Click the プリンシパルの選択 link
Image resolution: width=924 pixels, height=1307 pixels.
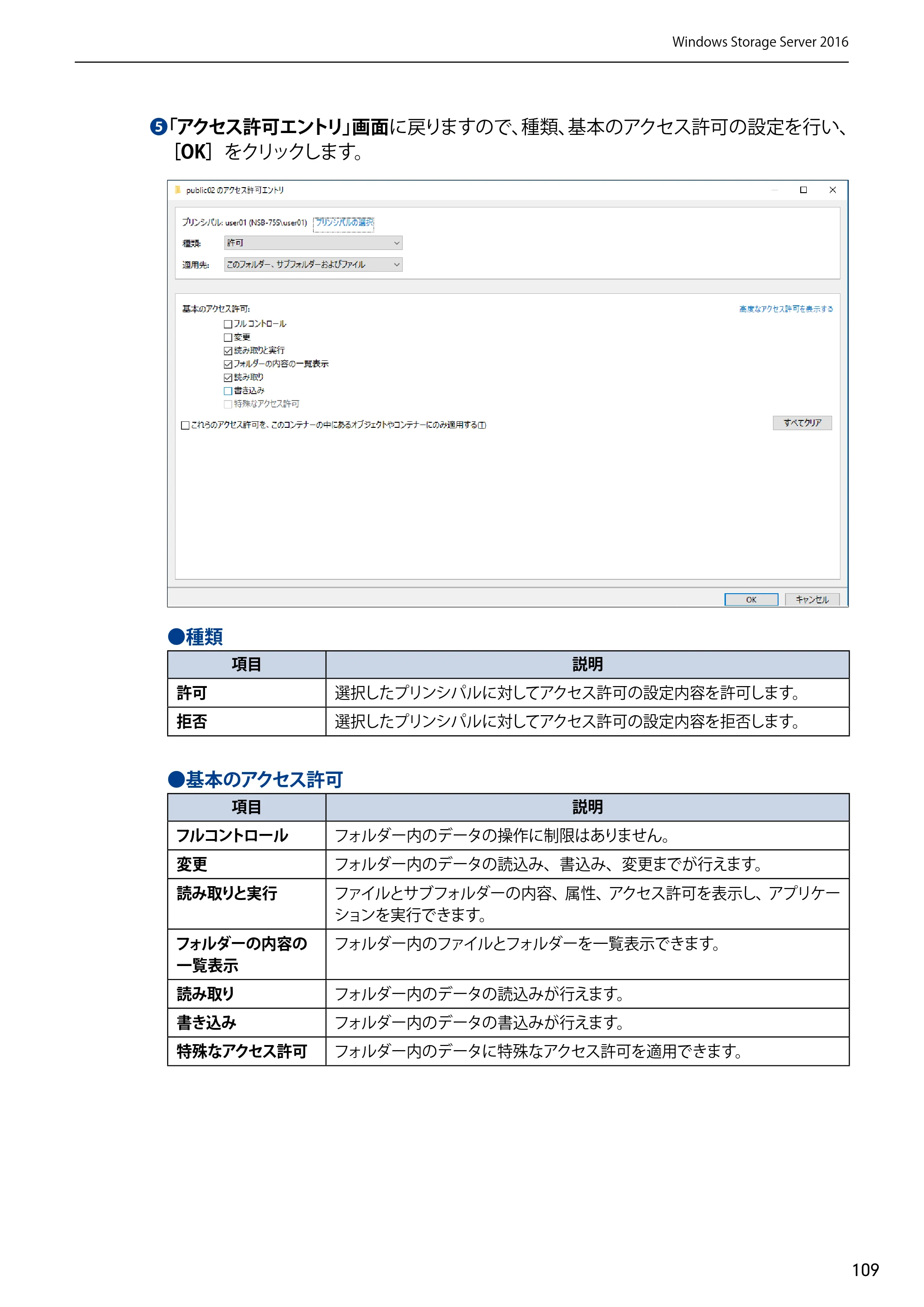click(344, 223)
